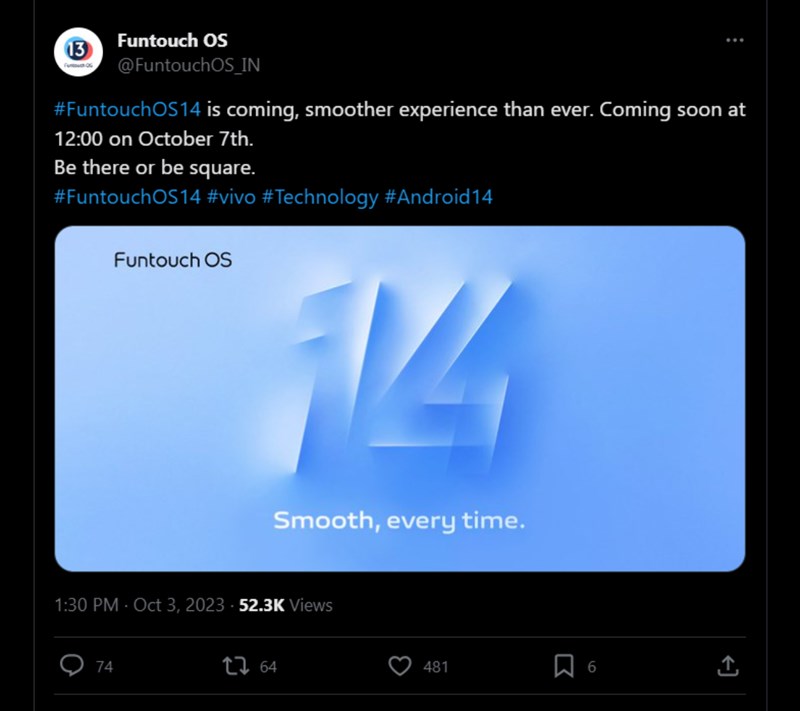
Task: Bookmark this tweet
Action: click(x=564, y=666)
